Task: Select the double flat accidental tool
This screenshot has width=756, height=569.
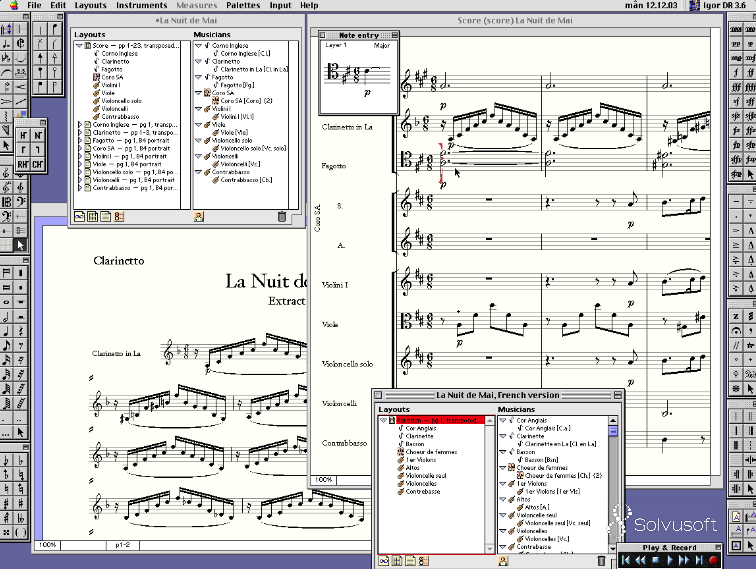Action: coord(21,518)
